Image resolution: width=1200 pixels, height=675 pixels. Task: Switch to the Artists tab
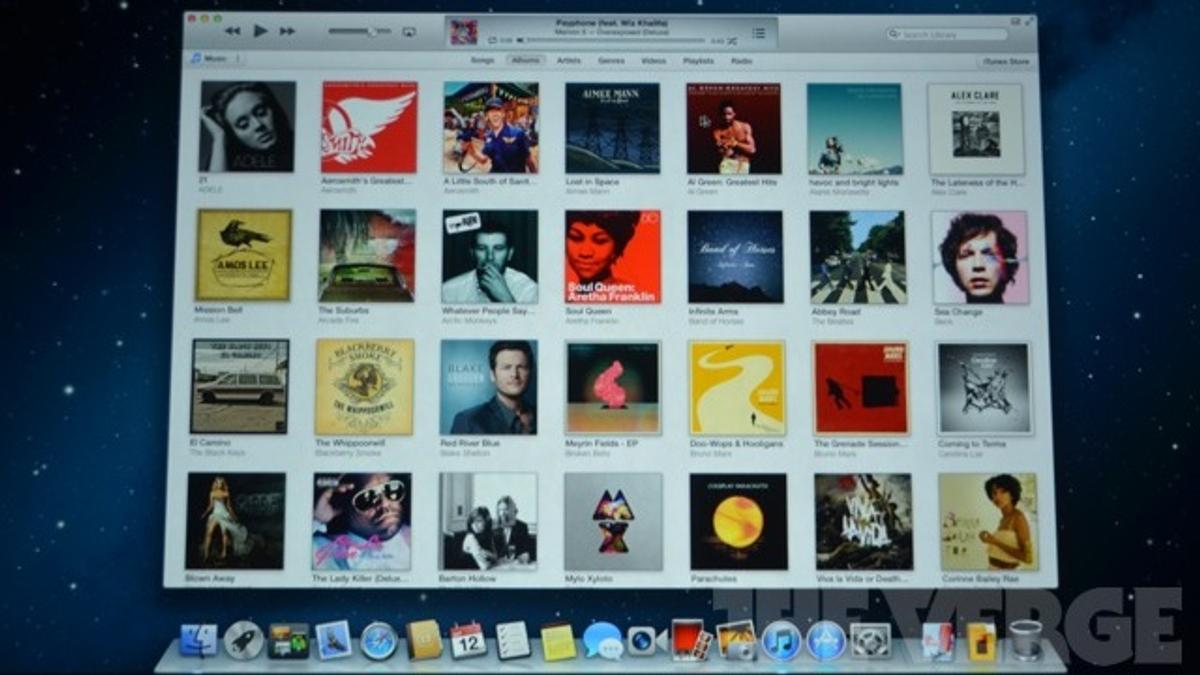tap(569, 61)
